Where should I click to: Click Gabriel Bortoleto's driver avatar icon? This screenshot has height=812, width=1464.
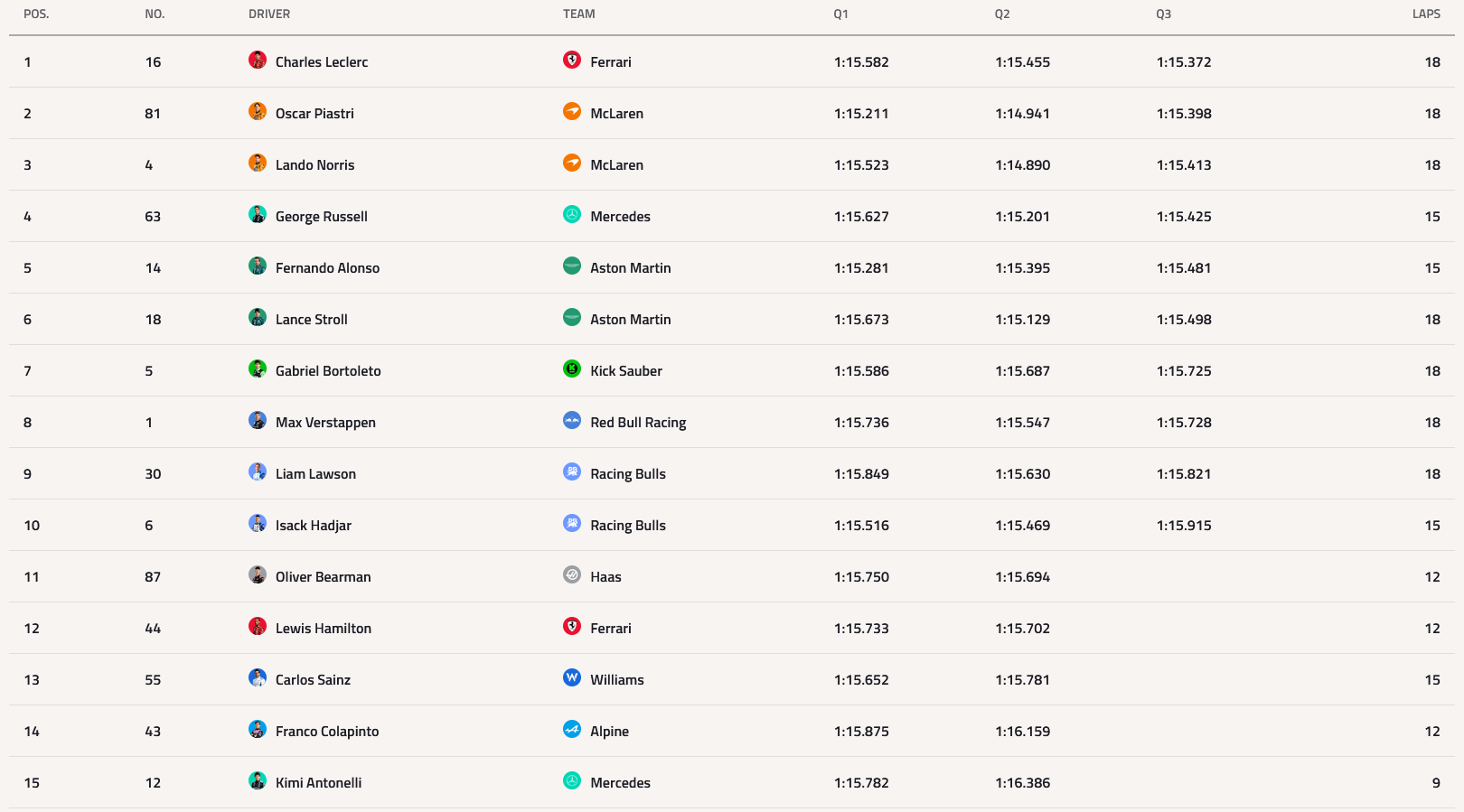click(x=258, y=369)
